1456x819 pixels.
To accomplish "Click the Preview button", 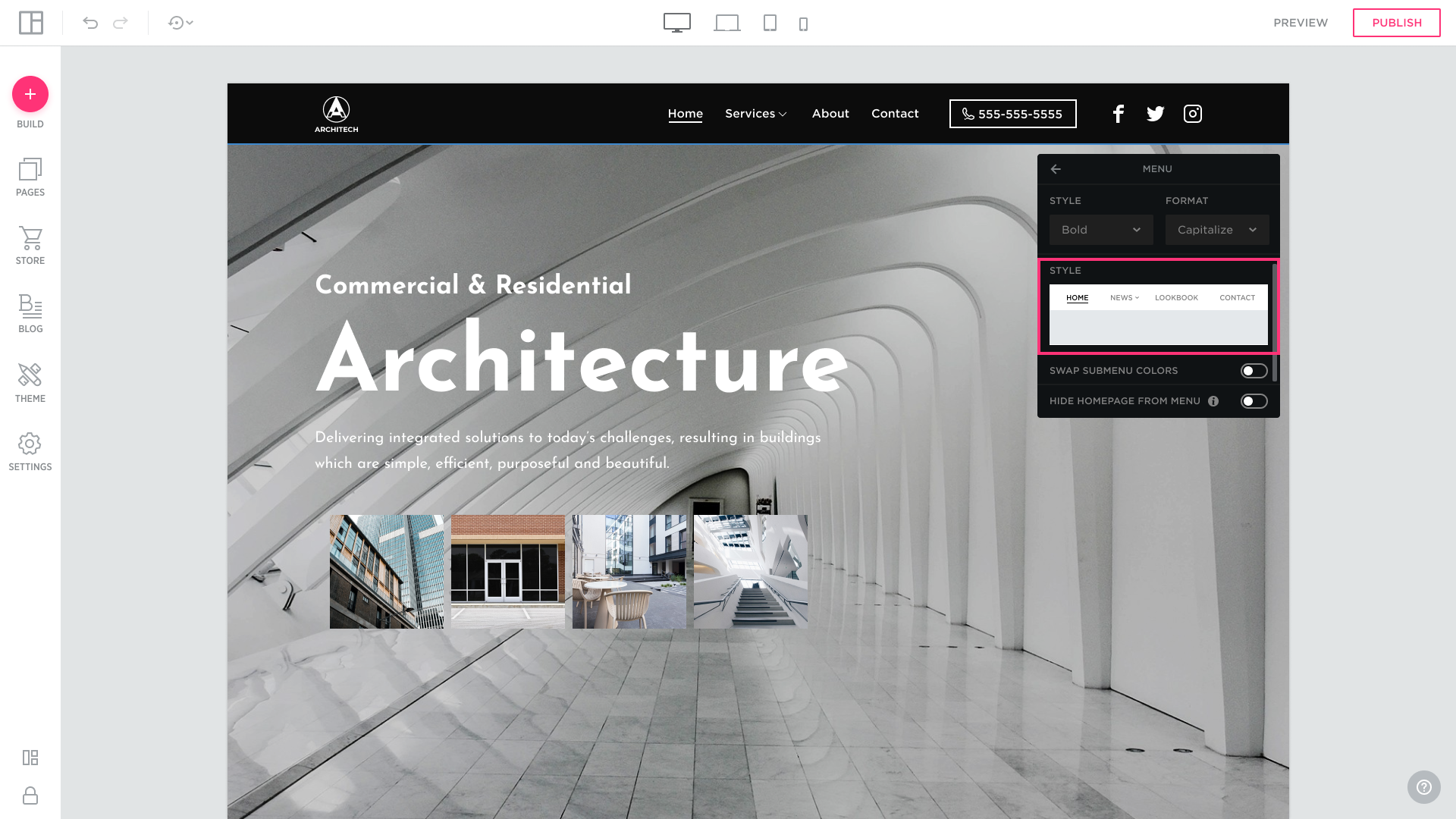I will 1300,23.
